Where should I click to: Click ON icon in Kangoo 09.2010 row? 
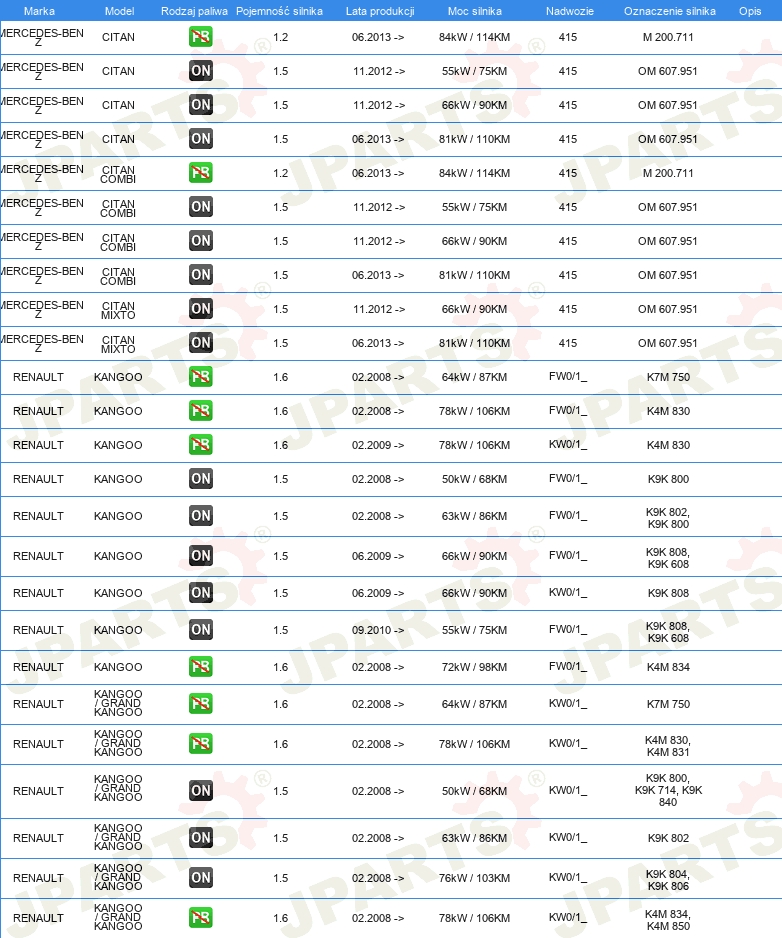[x=200, y=631]
